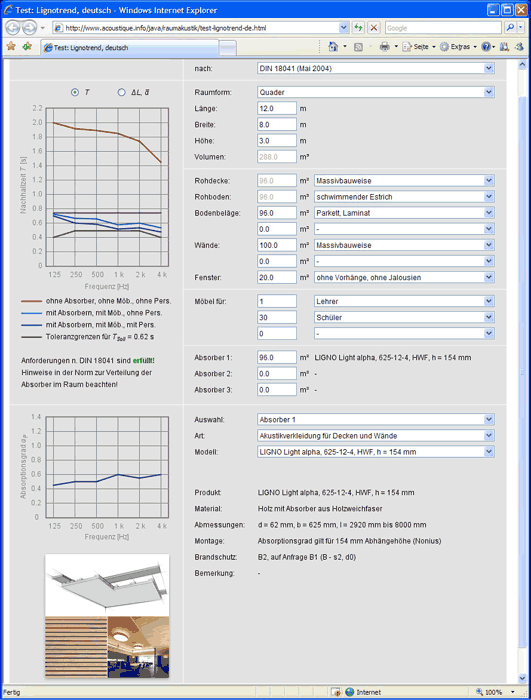Screen dimensions: 531x700
Task: Click the Google search box
Action: tap(443, 28)
